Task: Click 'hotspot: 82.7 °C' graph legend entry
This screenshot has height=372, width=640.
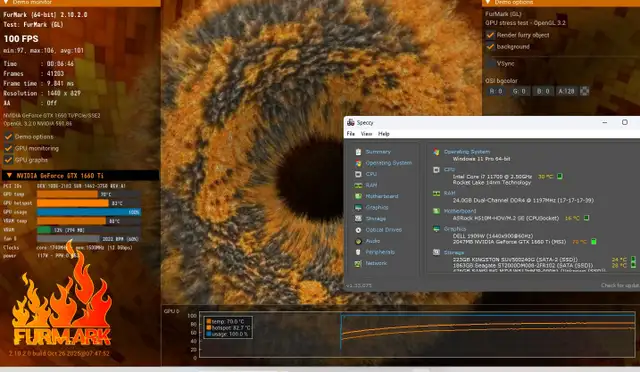Action: click(229, 328)
